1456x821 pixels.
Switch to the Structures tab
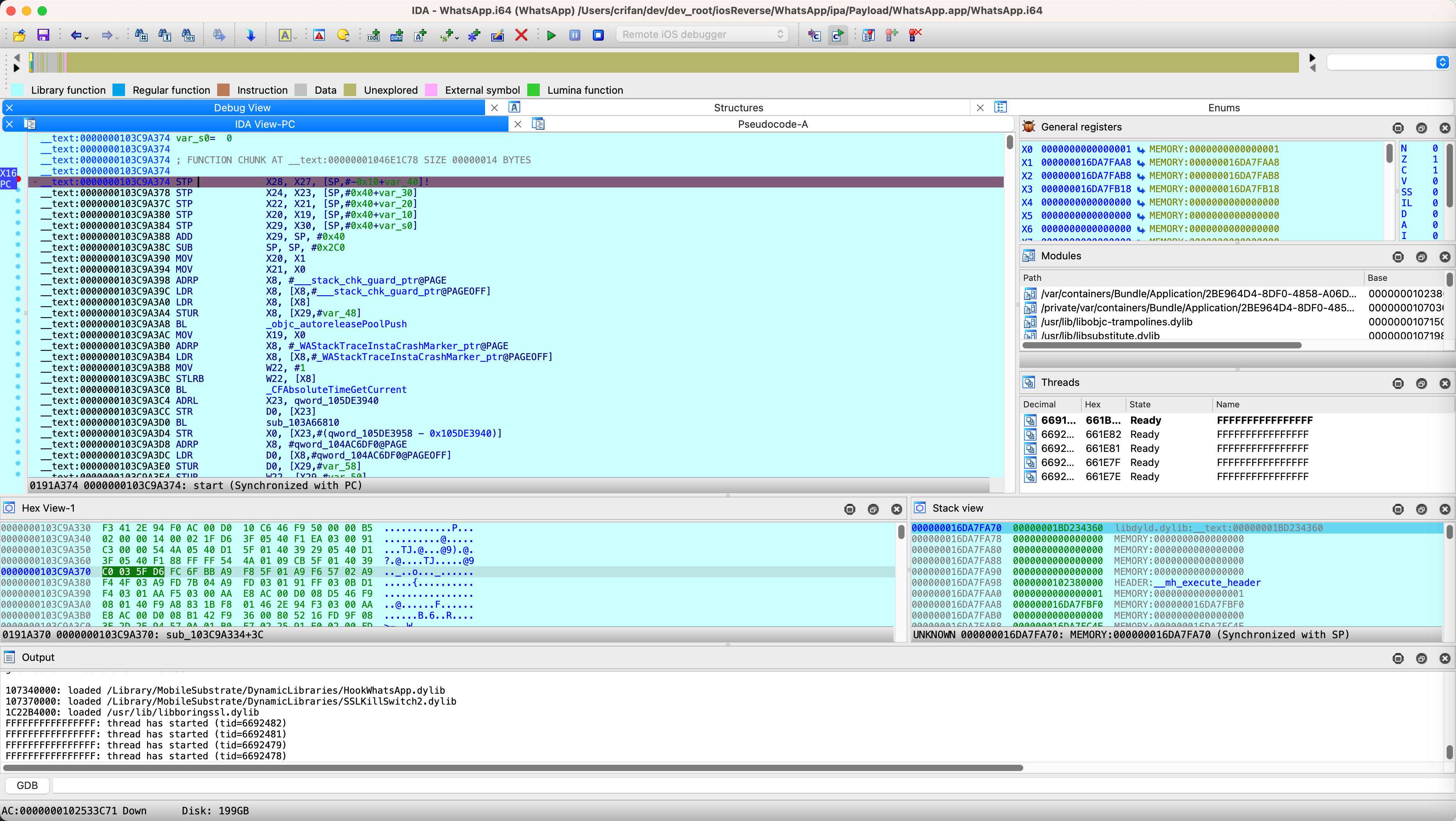(738, 107)
